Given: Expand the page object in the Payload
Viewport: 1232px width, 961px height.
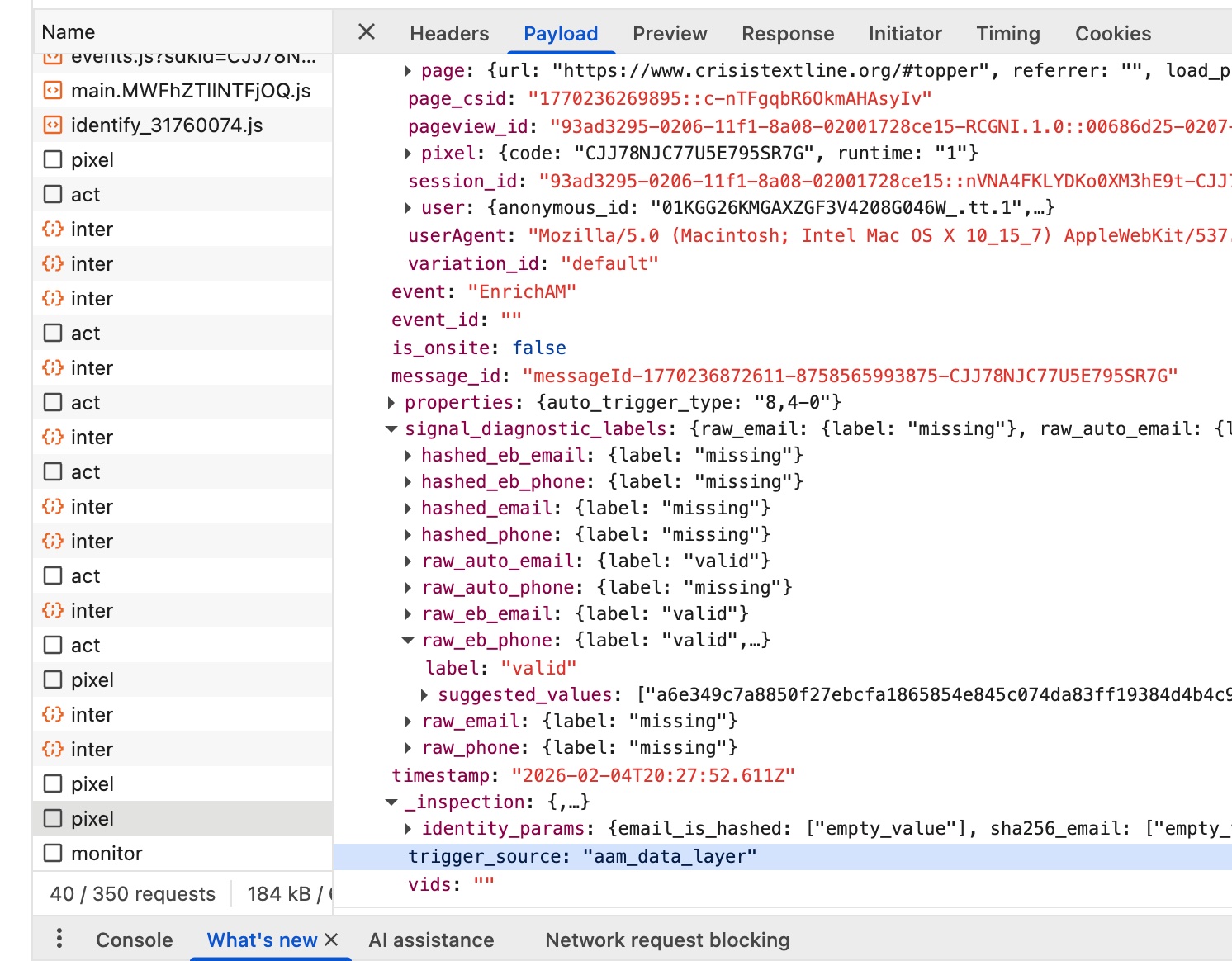Looking at the screenshot, I should click(x=407, y=70).
